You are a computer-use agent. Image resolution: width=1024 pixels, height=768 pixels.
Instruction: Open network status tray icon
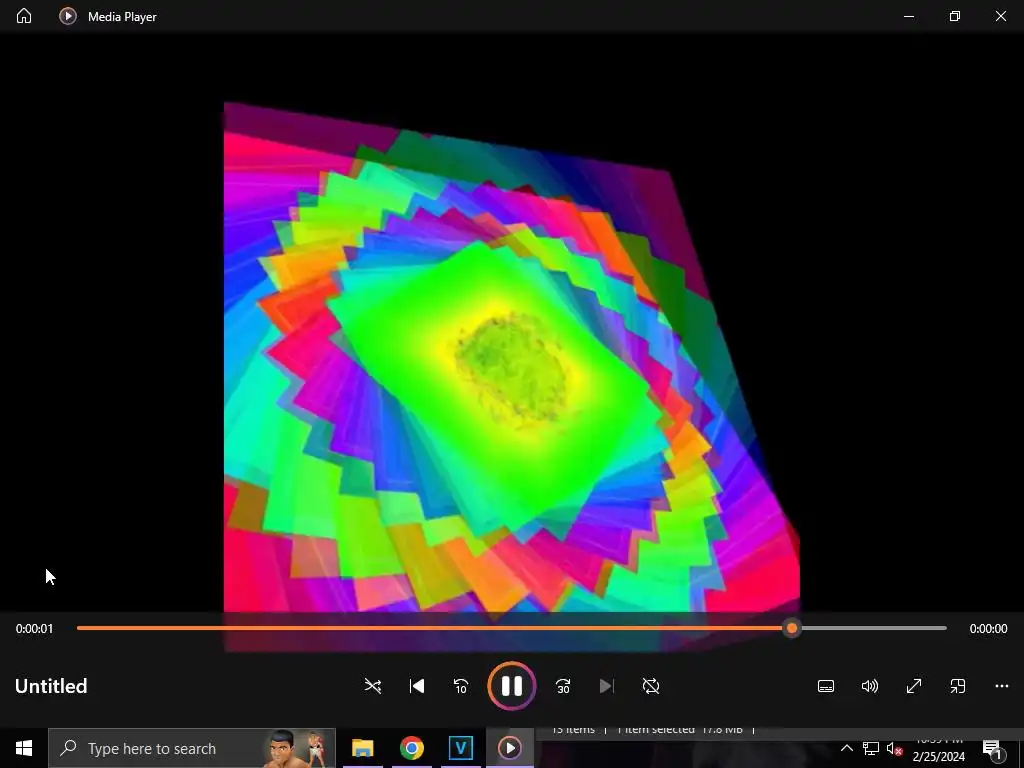pyautogui.click(x=871, y=748)
